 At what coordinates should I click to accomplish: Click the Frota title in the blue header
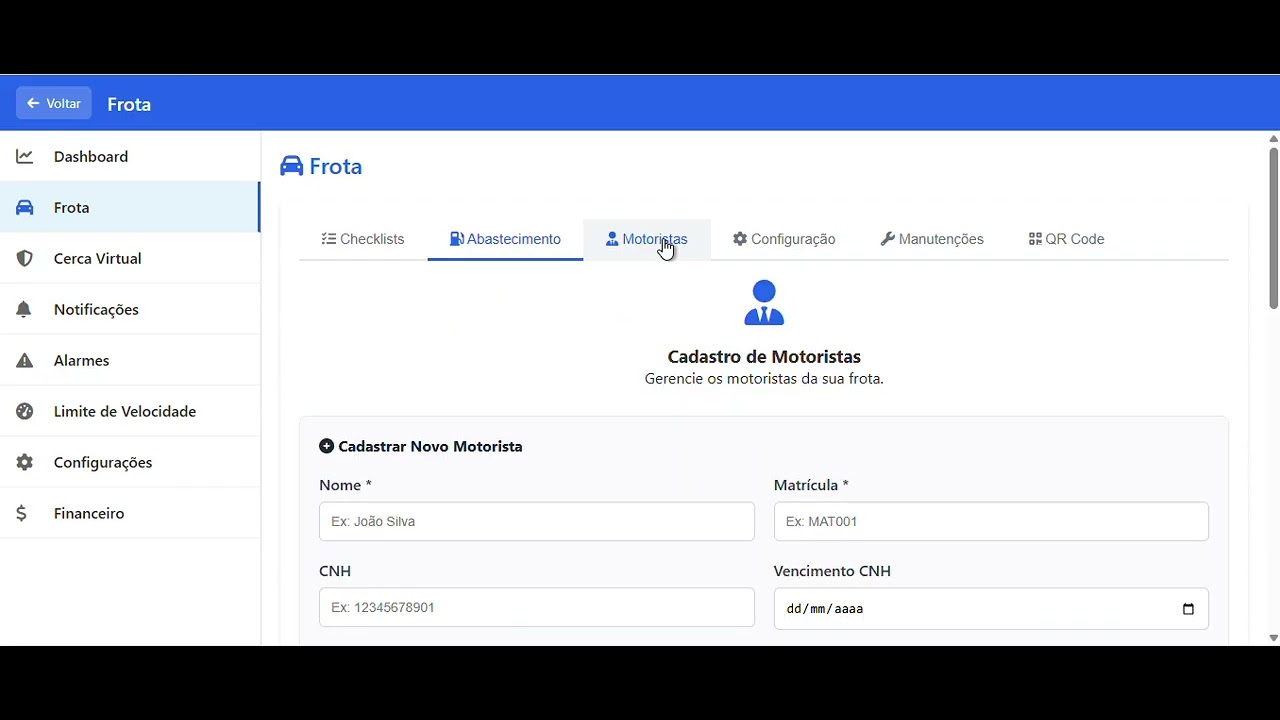[x=129, y=104]
